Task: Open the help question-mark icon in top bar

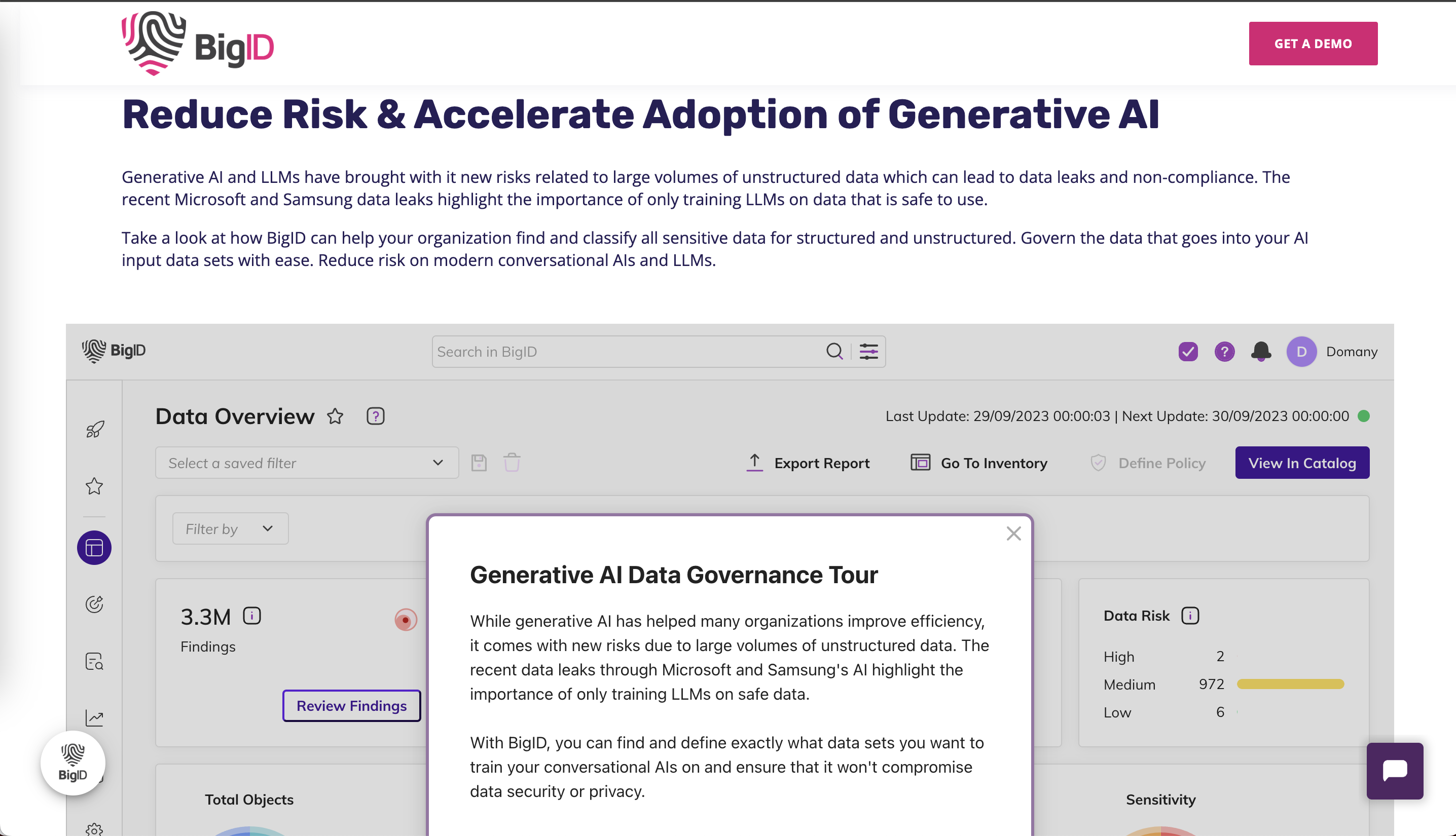Action: 1224,352
